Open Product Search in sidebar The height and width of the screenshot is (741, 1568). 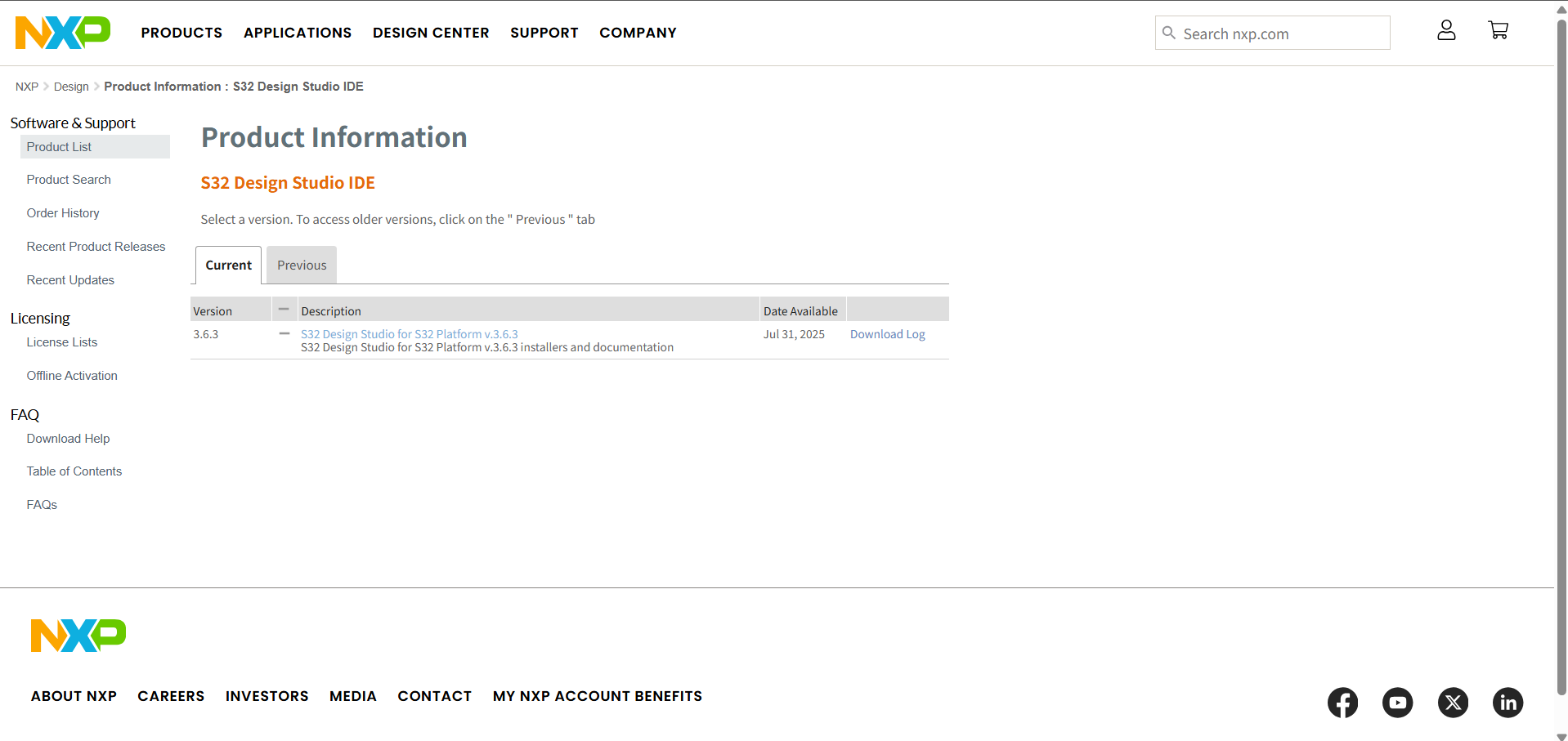tap(69, 180)
